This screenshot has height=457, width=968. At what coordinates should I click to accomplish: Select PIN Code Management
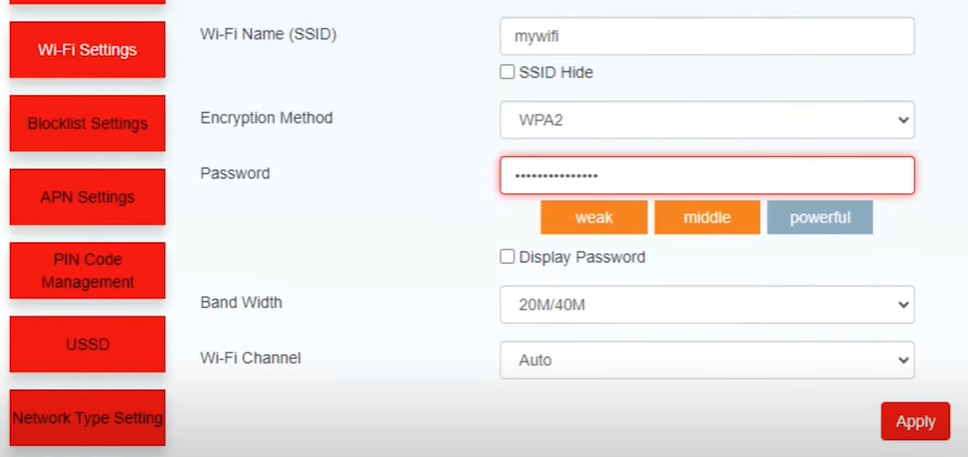pos(87,270)
